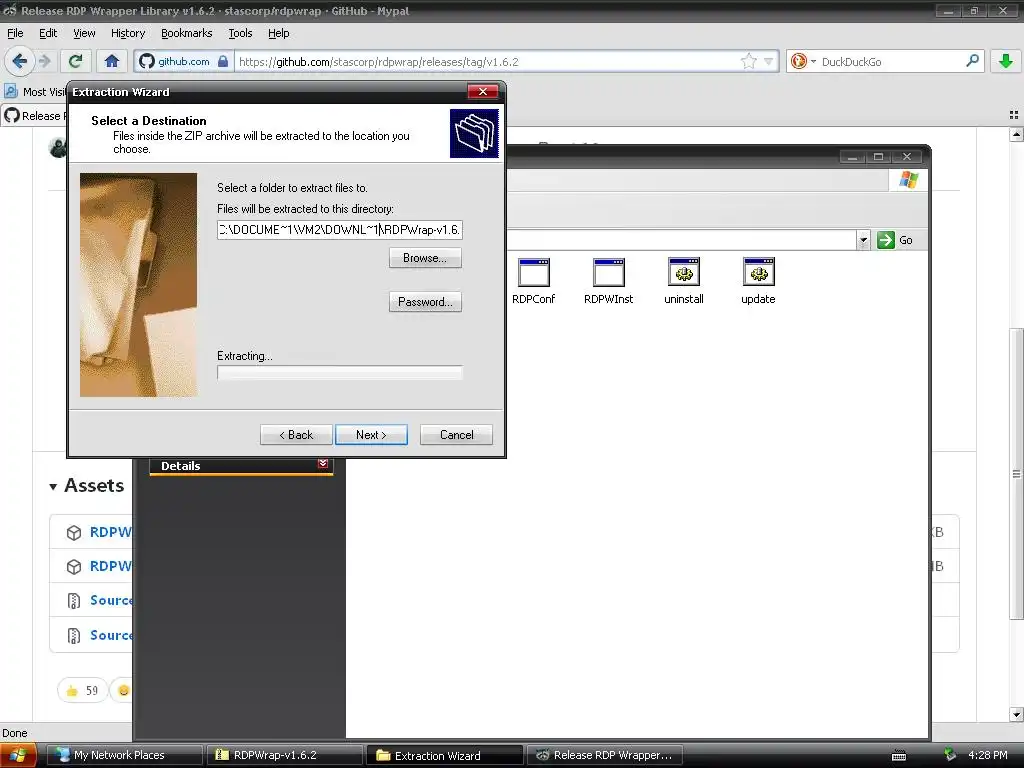Select the Release browser tab
This screenshot has width=1024, height=768.
click(34, 116)
